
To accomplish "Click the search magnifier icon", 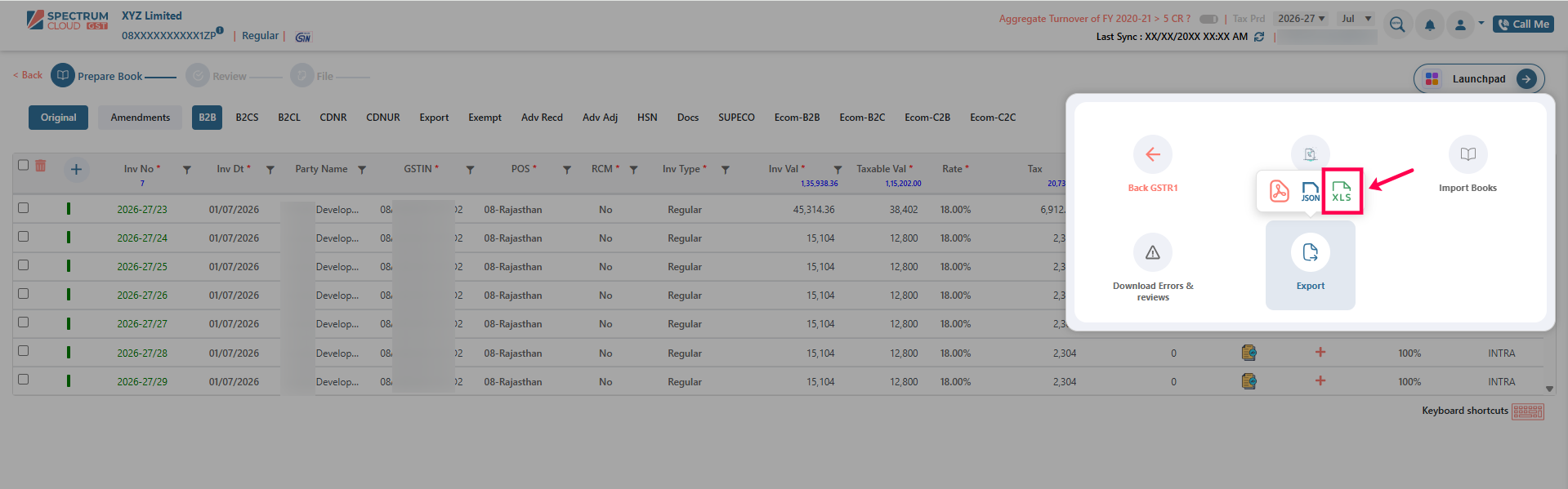I will tap(1397, 24).
